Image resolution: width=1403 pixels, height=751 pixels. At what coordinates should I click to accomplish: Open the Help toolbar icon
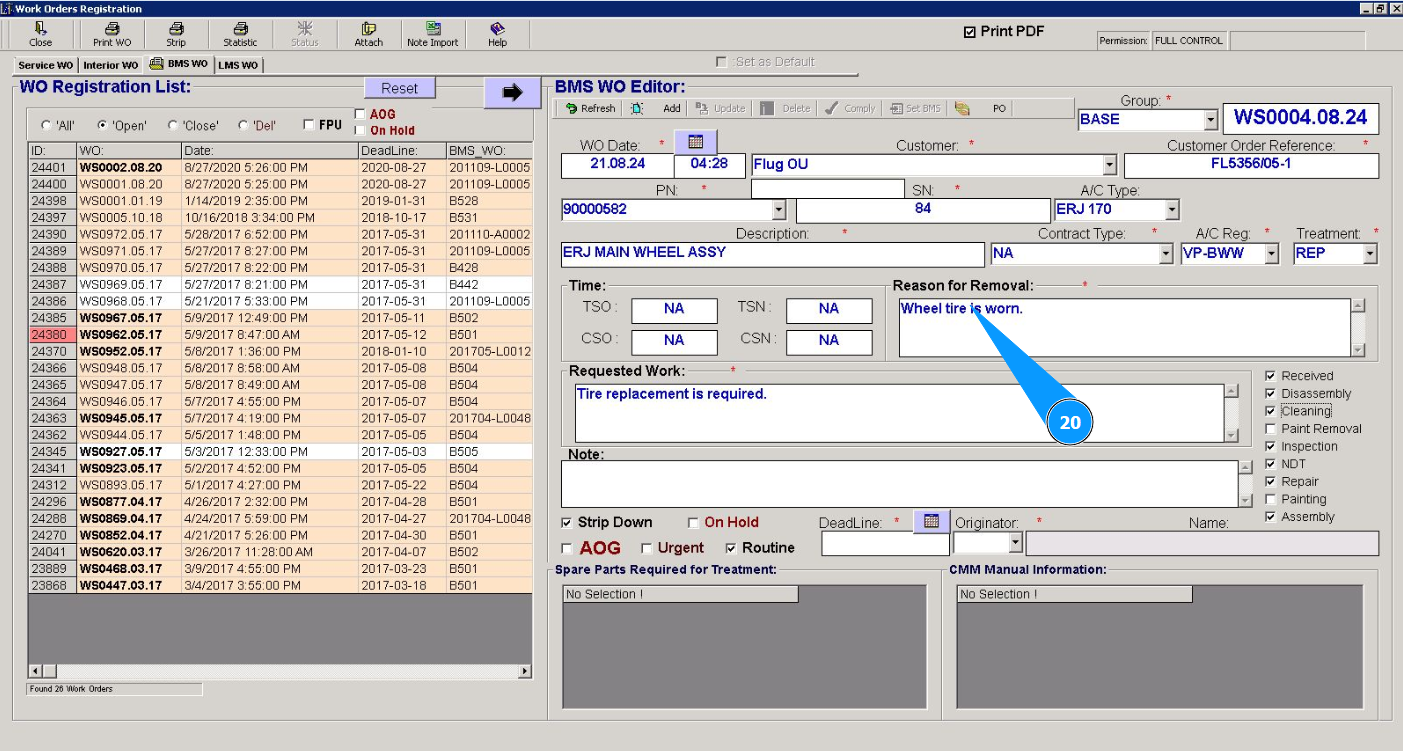[497, 34]
